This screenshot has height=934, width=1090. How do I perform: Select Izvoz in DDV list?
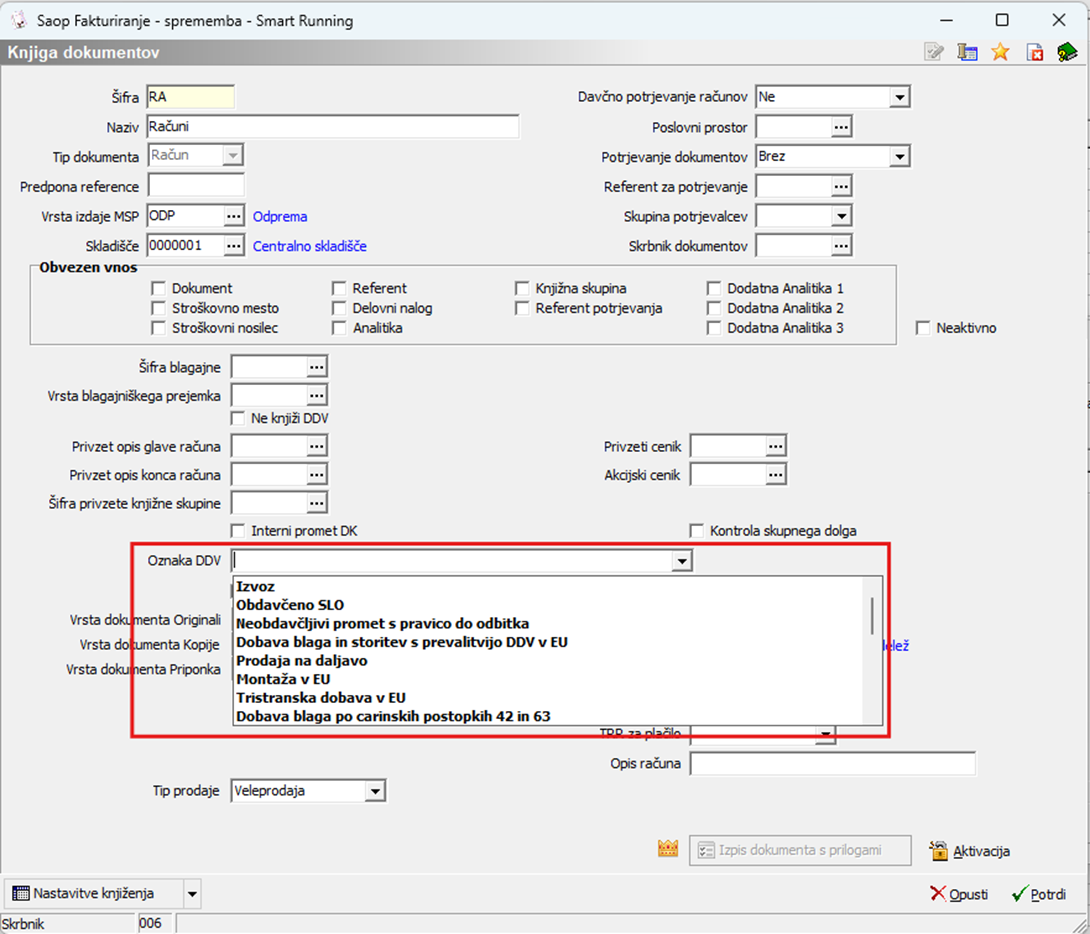[x=549, y=587]
